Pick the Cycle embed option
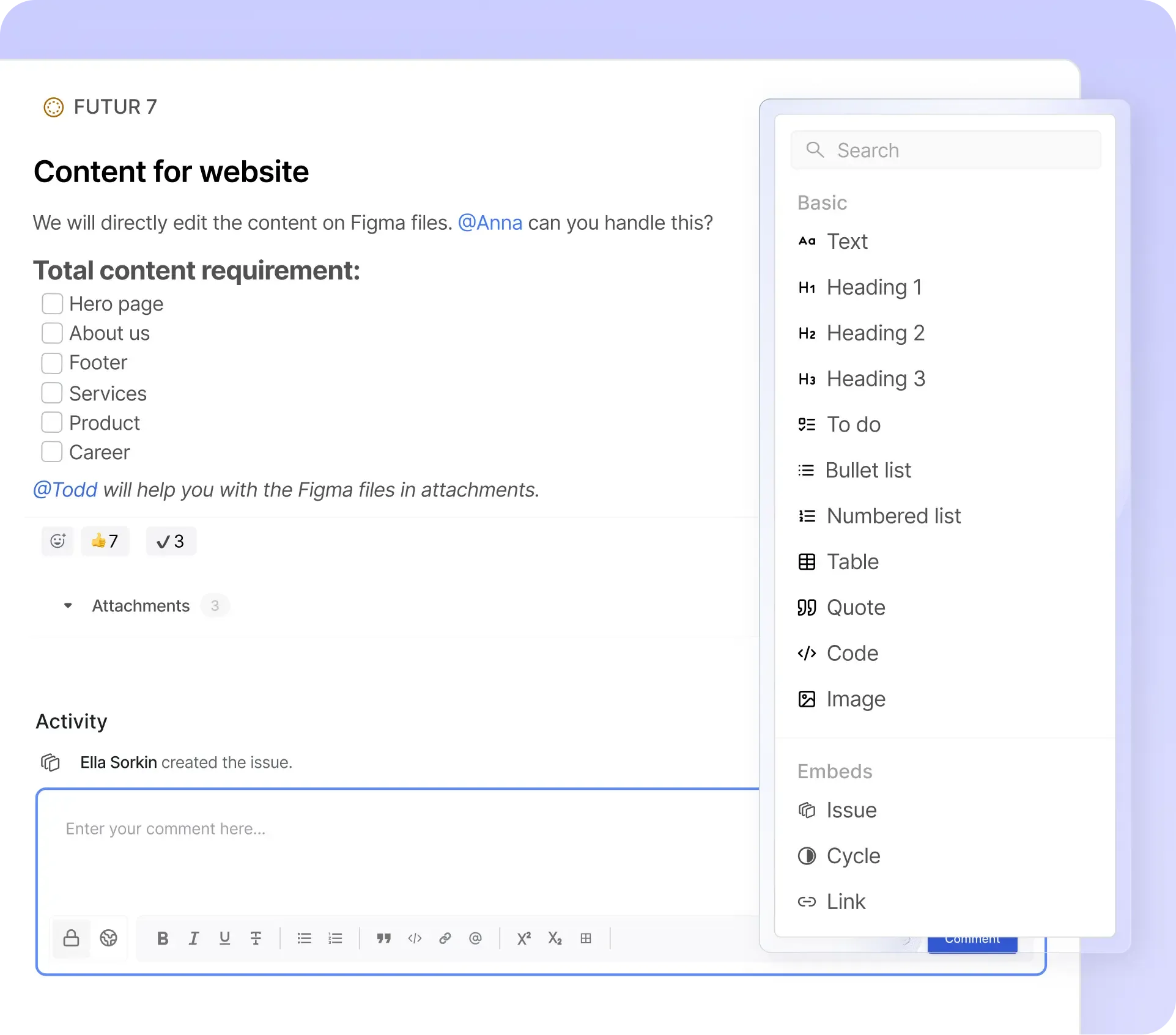Viewport: 1176px width, 1035px height. point(853,856)
